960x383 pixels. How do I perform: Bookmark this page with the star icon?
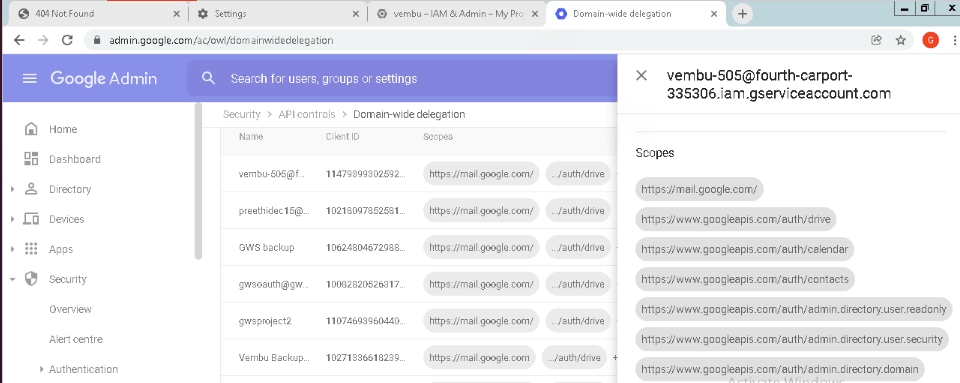click(901, 40)
